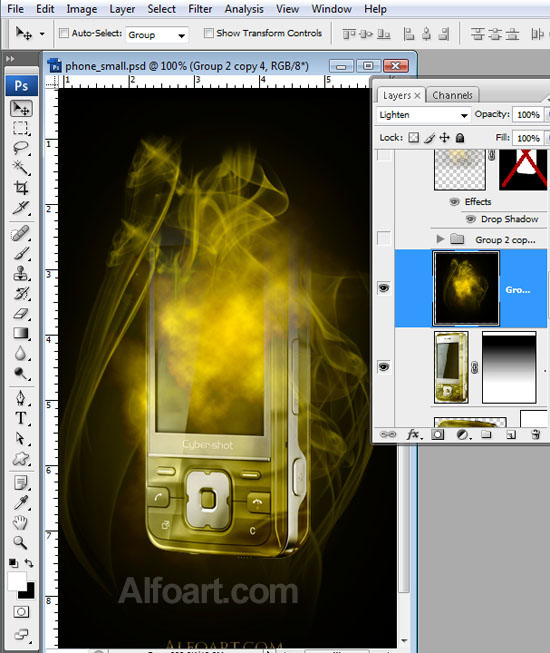Viewport: 550px width, 653px height.
Task: Add a layer style with fx button
Action: click(x=414, y=434)
